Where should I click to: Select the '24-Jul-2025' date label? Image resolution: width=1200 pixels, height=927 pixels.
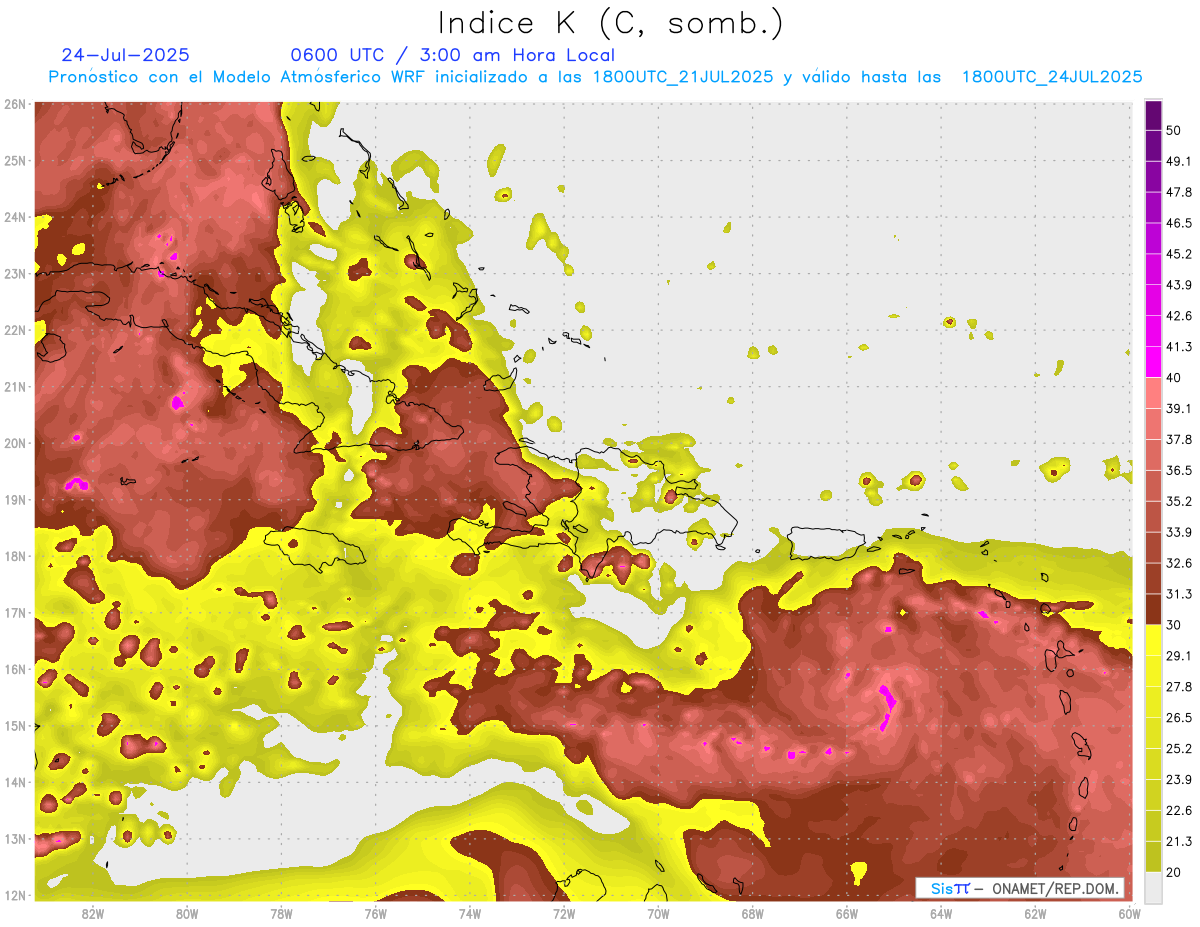click(125, 55)
